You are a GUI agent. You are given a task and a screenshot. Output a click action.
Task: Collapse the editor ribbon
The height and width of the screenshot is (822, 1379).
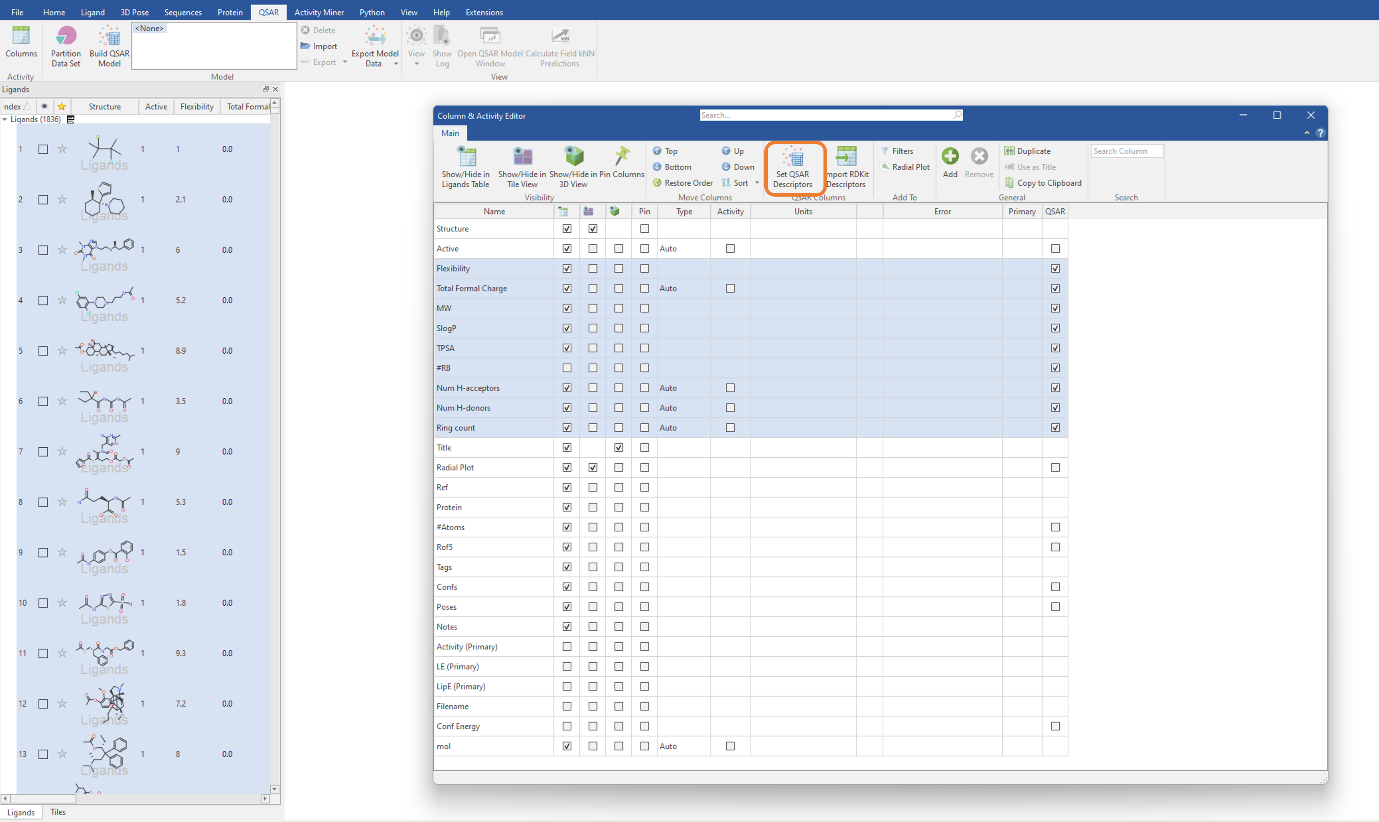click(x=1309, y=133)
